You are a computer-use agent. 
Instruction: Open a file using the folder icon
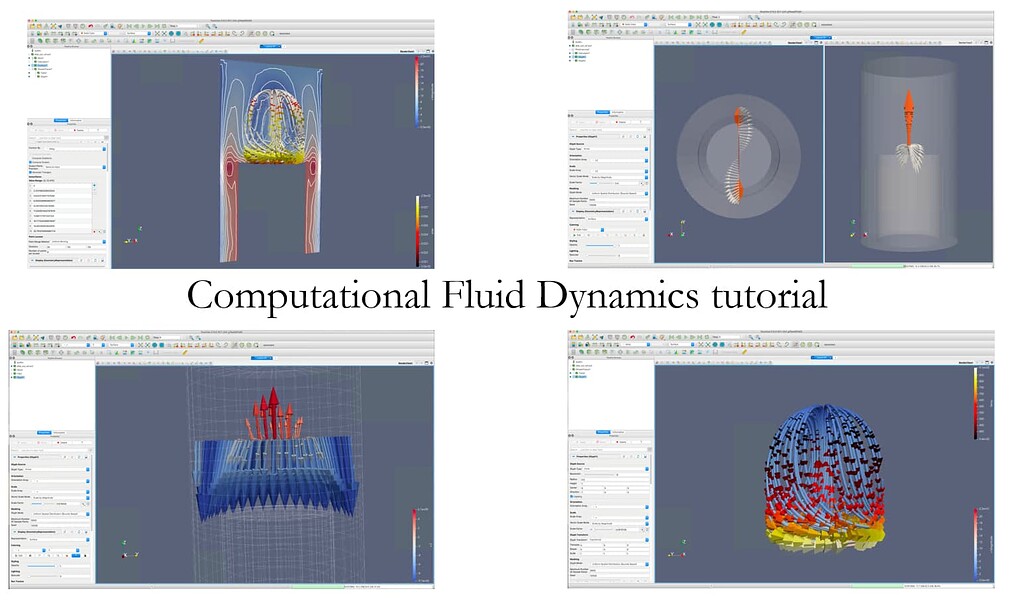[x=31, y=26]
